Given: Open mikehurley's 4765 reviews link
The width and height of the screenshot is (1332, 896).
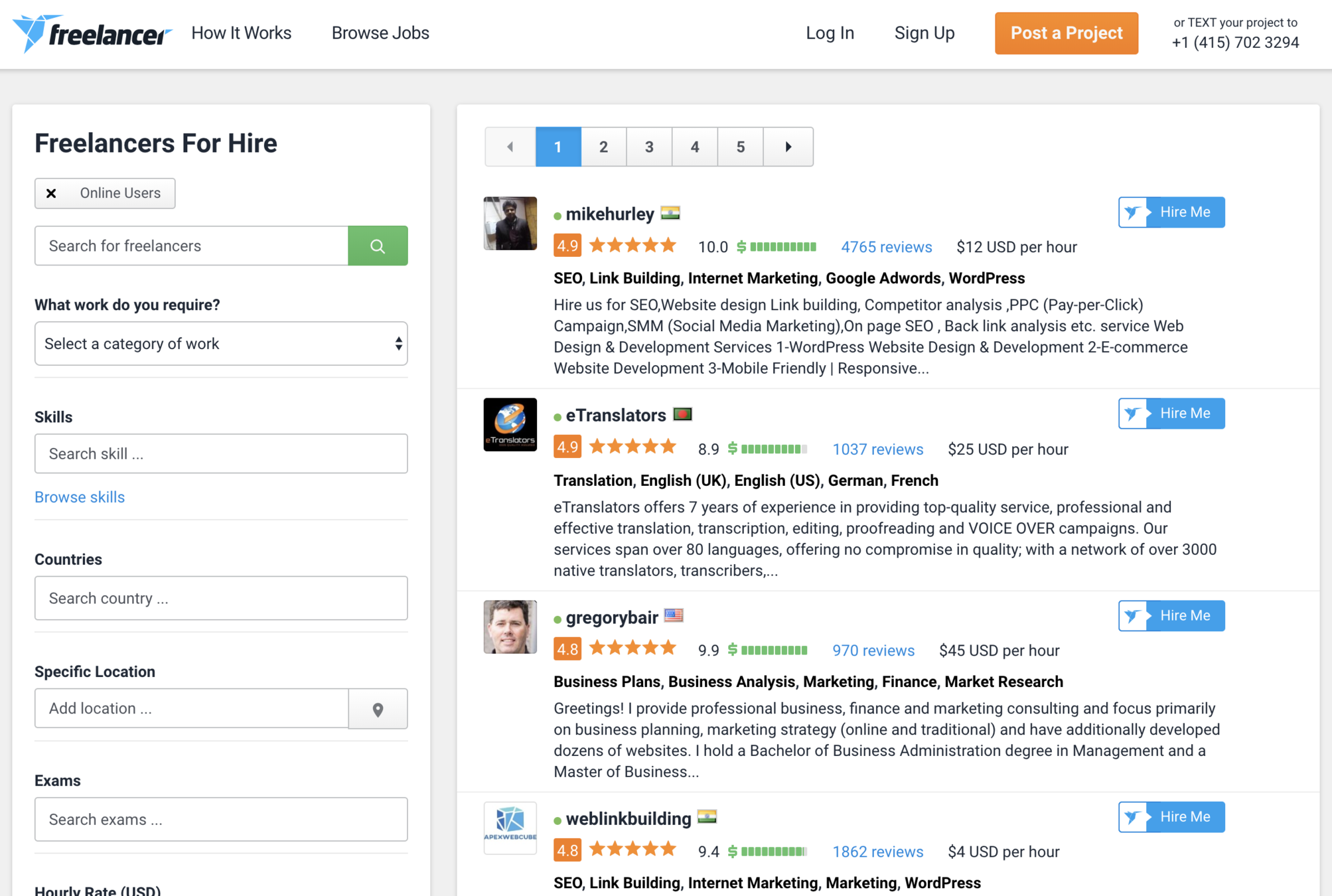Looking at the screenshot, I should (x=886, y=247).
